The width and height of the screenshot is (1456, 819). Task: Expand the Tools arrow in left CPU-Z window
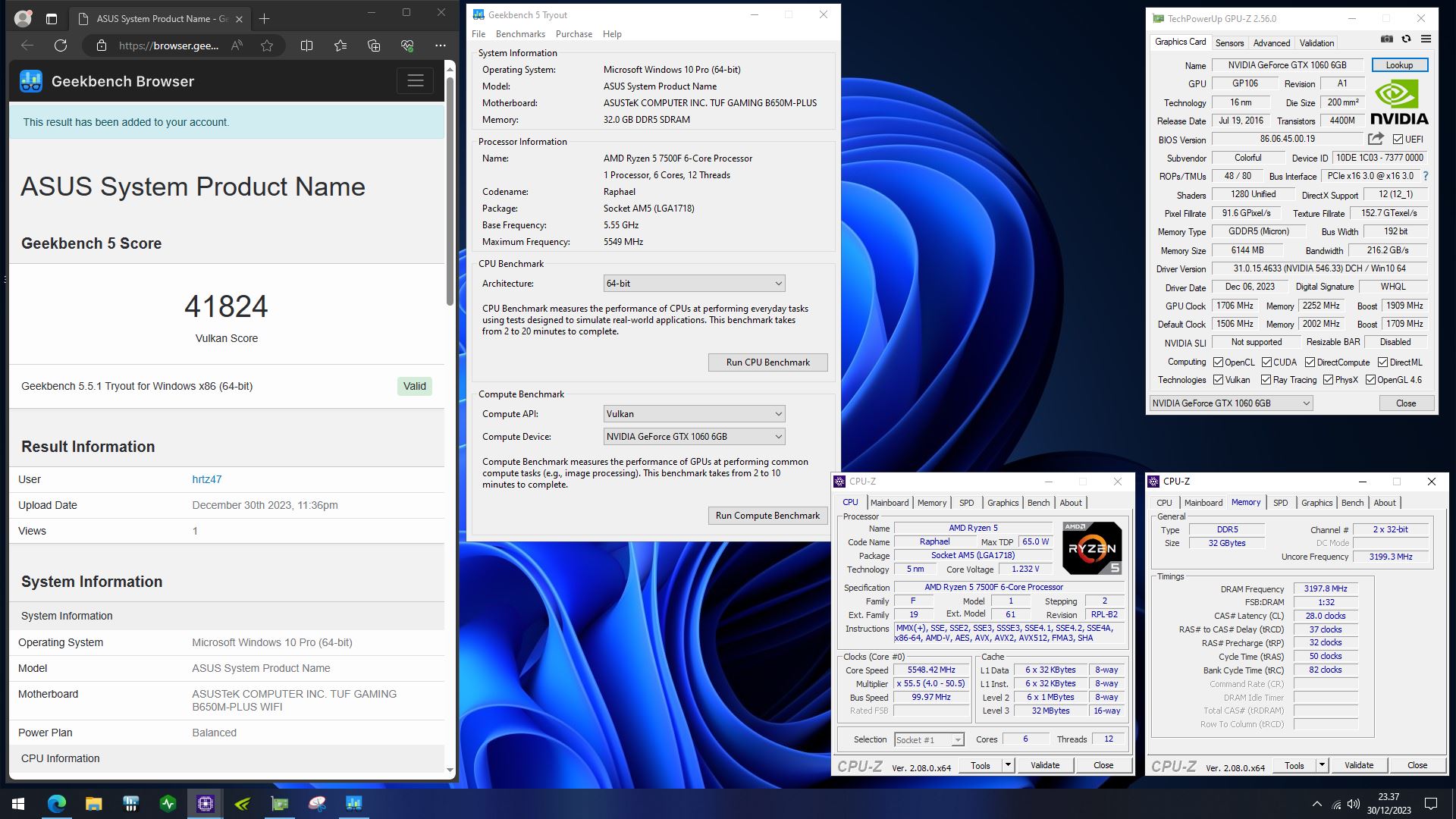[x=1008, y=765]
